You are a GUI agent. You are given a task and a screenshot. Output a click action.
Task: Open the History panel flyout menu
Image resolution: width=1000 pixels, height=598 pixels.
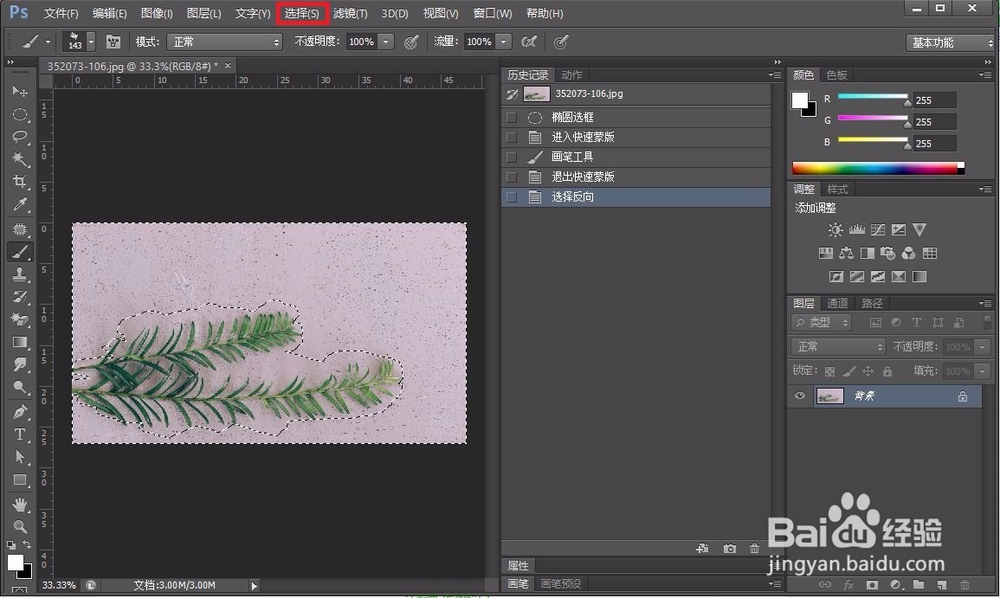pyautogui.click(x=775, y=75)
